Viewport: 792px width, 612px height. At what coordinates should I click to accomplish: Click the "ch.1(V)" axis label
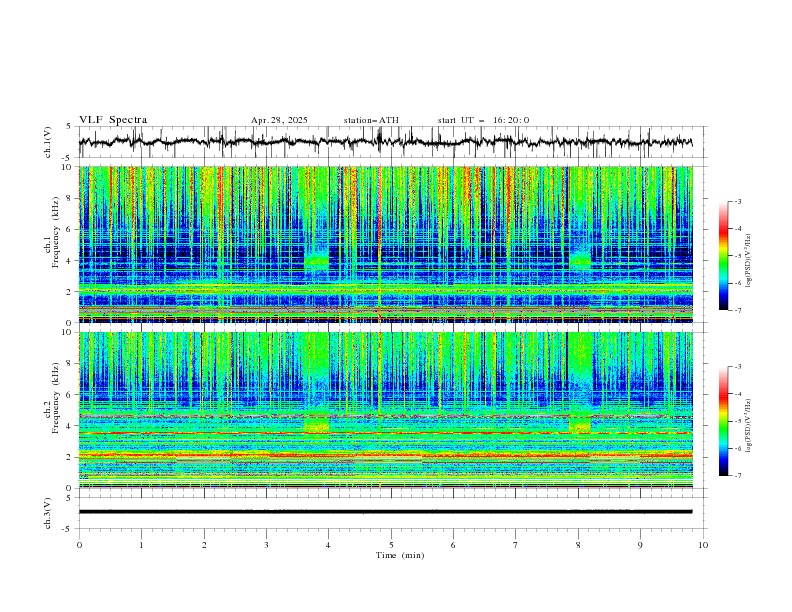(x=48, y=142)
